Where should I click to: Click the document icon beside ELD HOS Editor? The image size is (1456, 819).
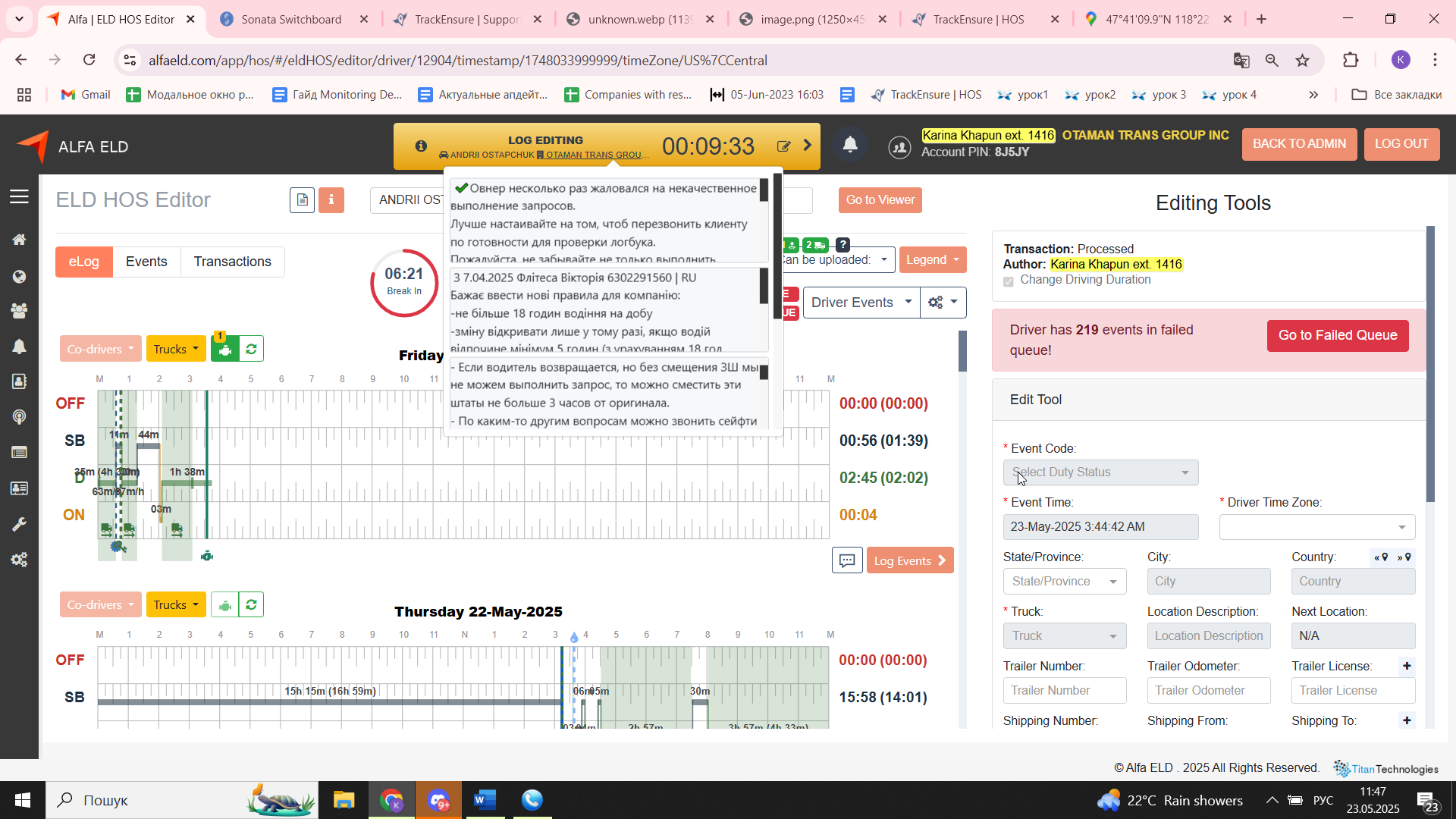tap(302, 200)
